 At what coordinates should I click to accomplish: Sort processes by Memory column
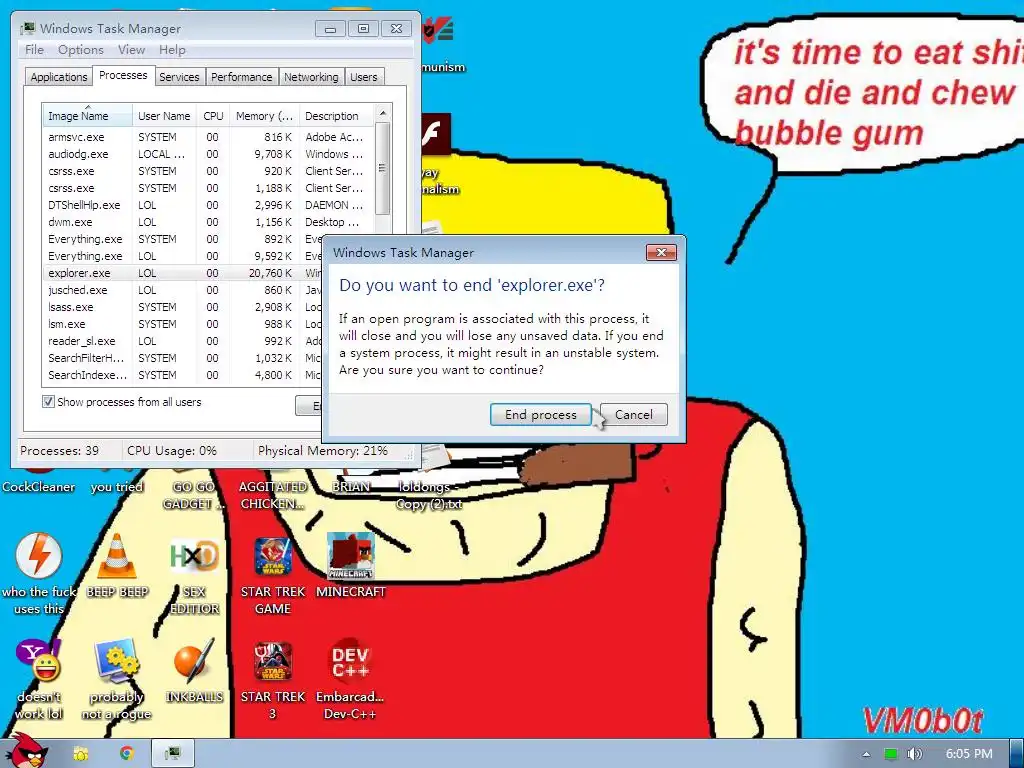coord(264,116)
